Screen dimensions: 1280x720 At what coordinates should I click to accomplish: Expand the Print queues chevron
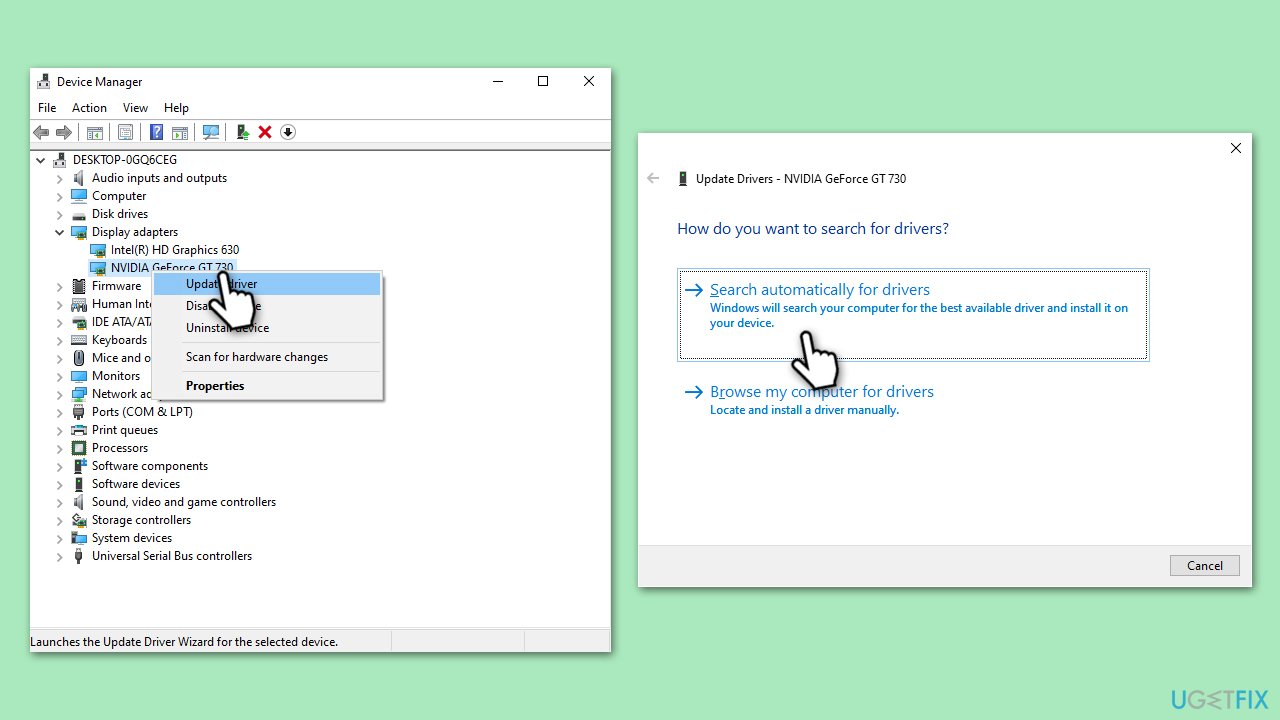[x=60, y=430]
